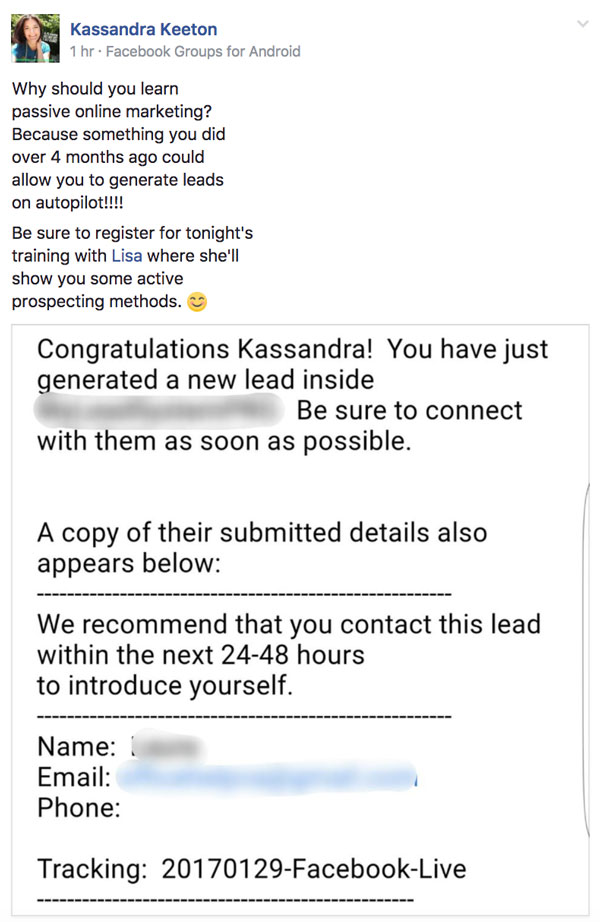Image resolution: width=600 pixels, height=922 pixels.
Task: Open the 'Facebook Groups for Android' link
Action: tap(203, 52)
